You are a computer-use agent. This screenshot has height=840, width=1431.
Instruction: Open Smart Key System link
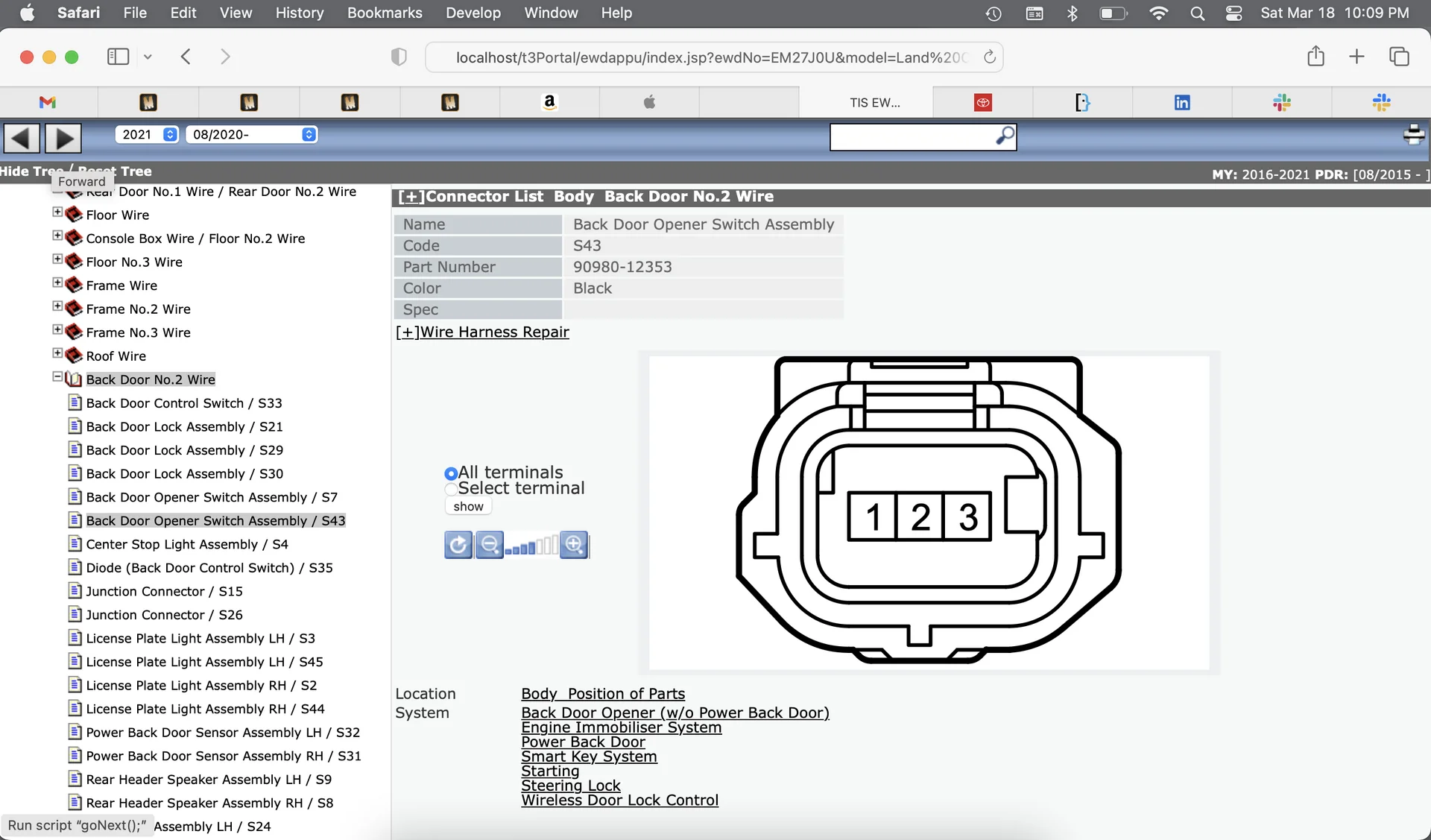590,757
